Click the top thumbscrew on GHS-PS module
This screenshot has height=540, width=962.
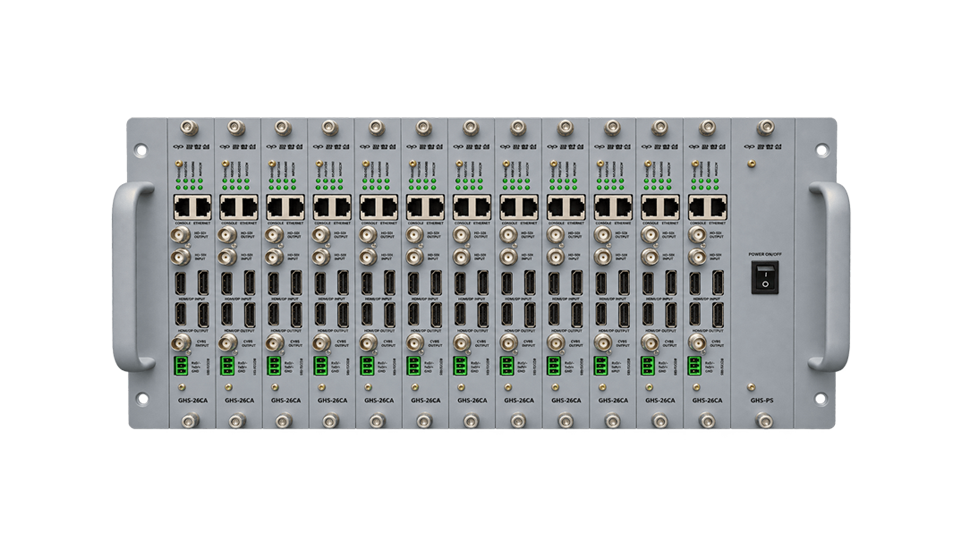(764, 128)
